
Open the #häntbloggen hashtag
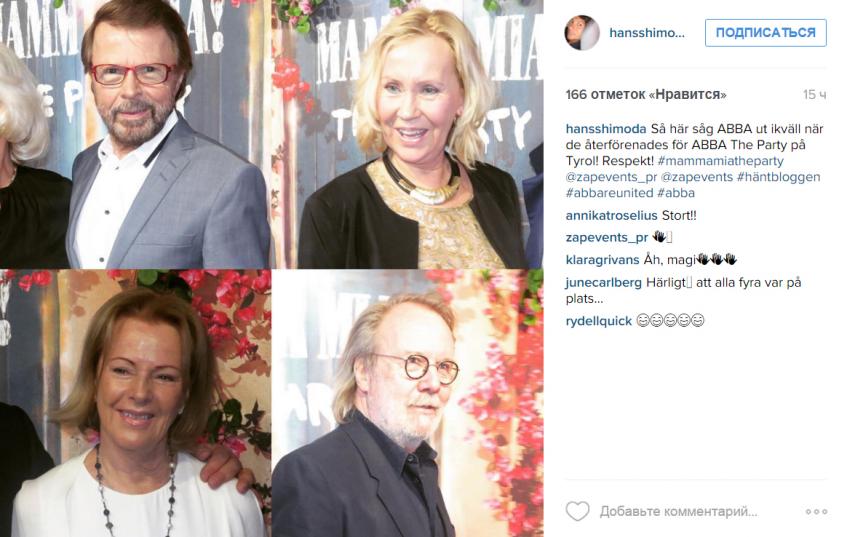point(778,177)
